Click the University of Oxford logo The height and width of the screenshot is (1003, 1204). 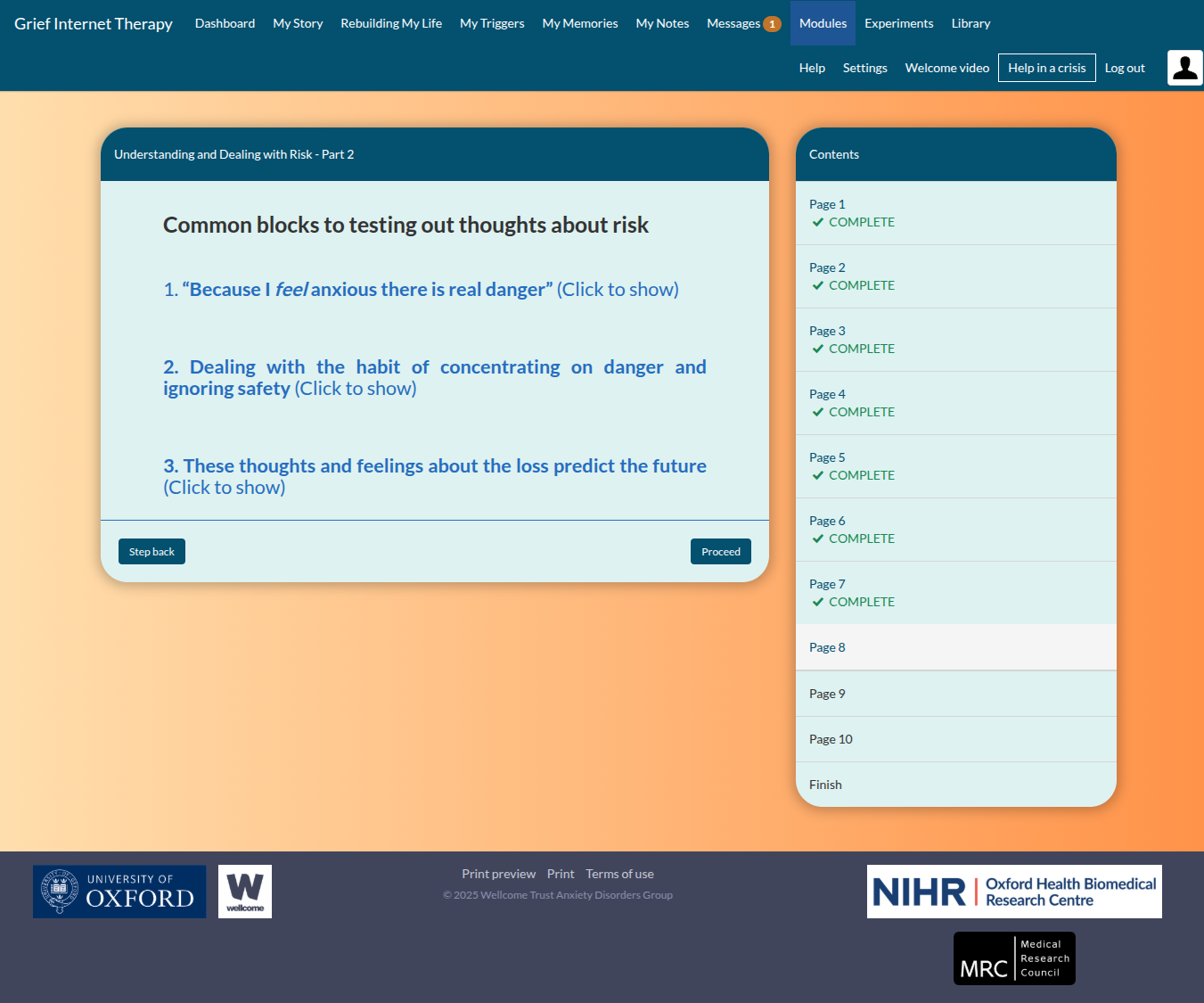[119, 892]
